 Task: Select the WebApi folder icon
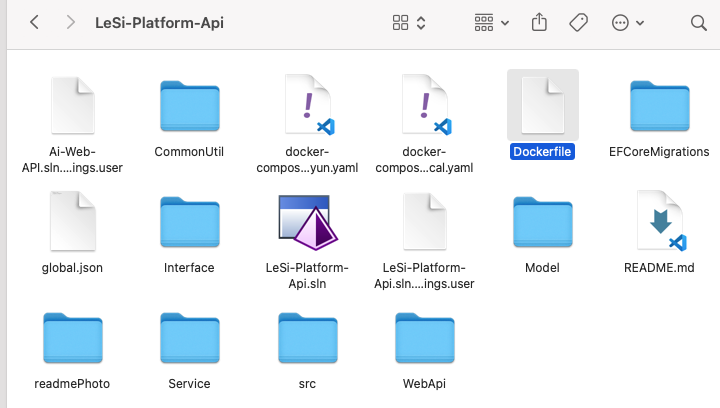425,338
